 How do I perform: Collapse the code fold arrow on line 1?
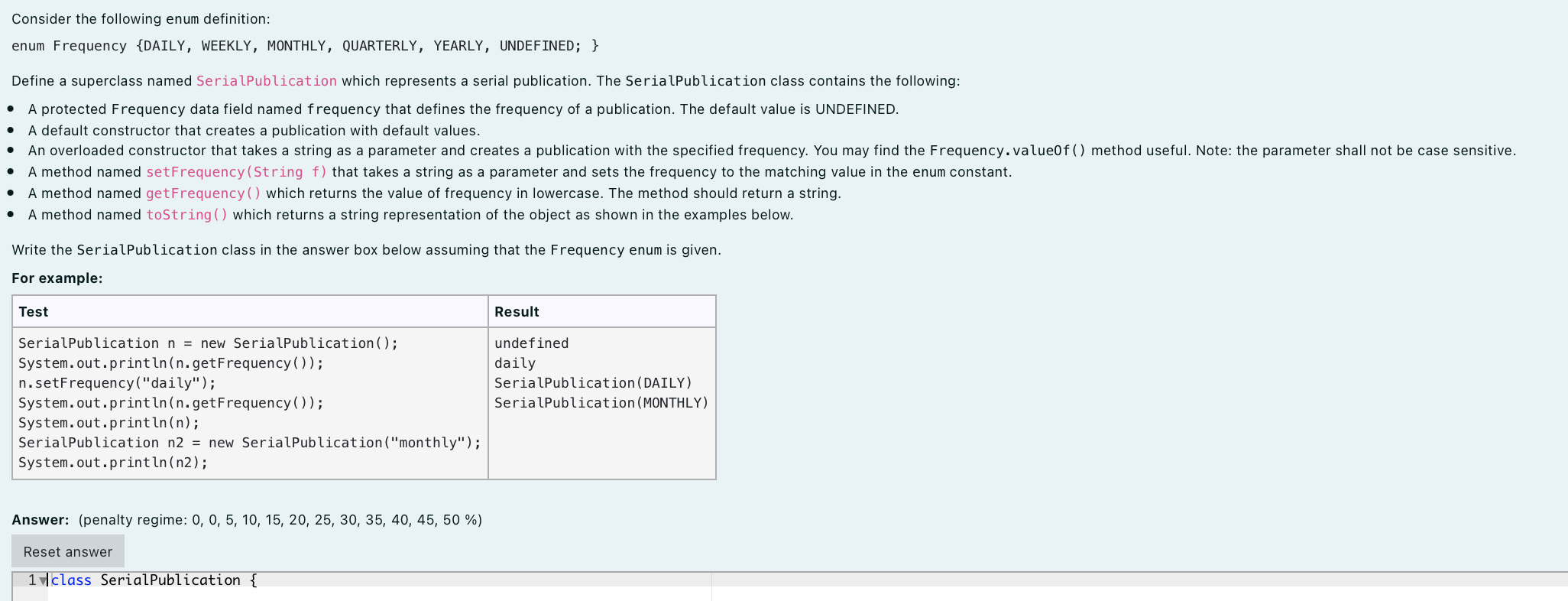pos(43,580)
